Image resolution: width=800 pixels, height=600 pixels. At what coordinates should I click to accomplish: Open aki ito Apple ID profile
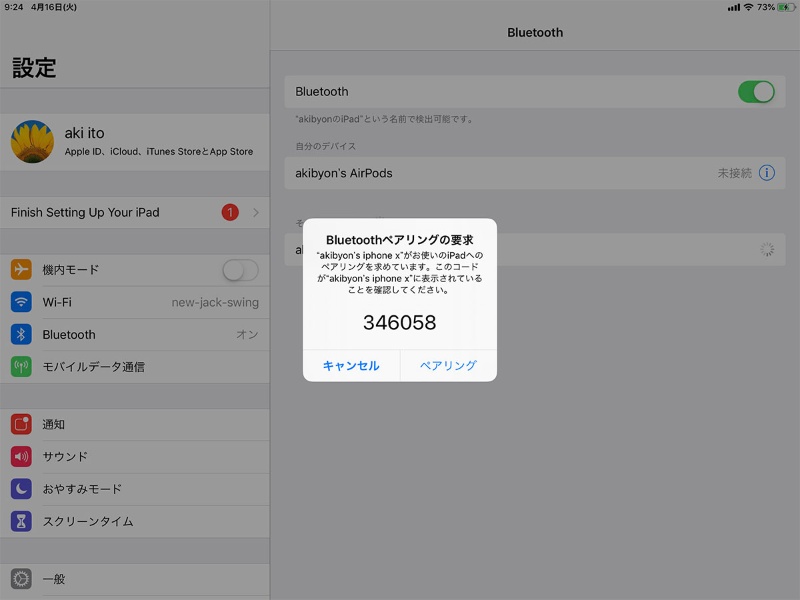135,141
